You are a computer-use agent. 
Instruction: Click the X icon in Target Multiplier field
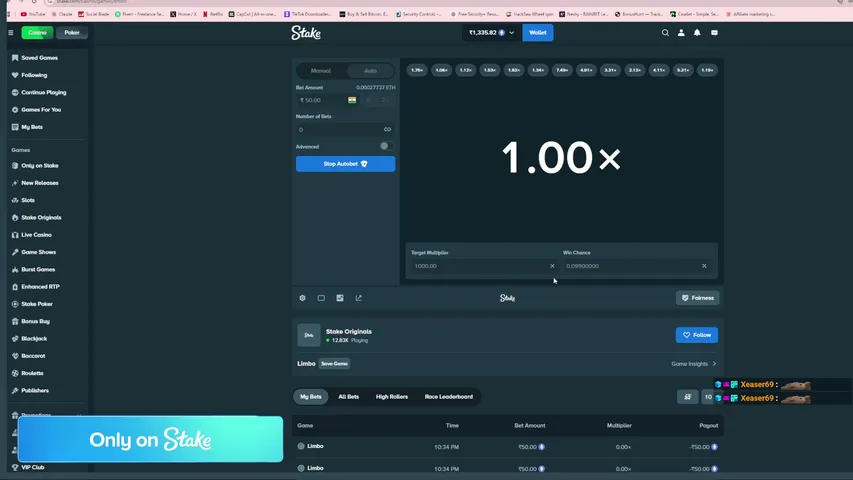click(552, 266)
